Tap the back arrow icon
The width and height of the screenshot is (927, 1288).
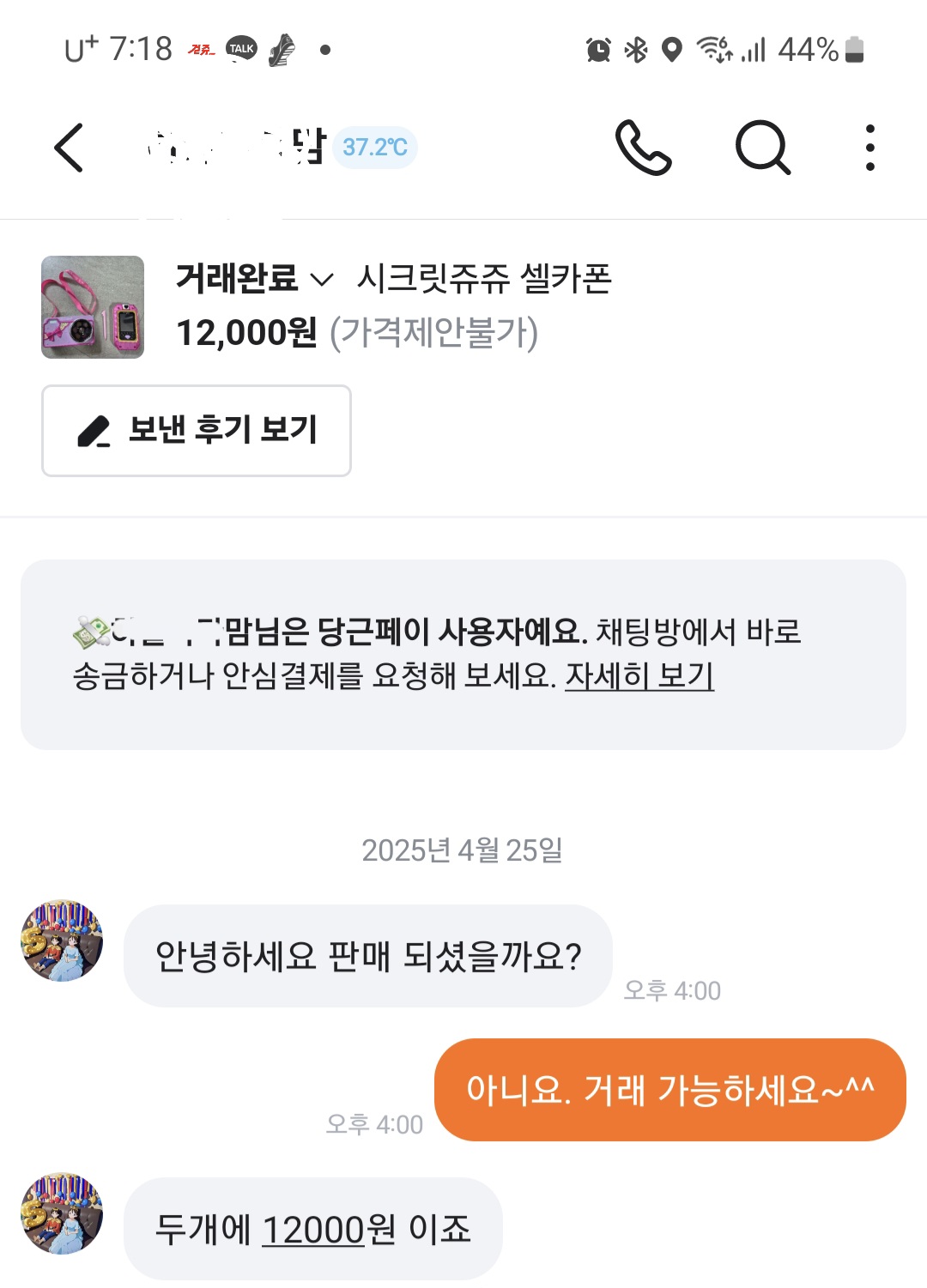coord(70,148)
